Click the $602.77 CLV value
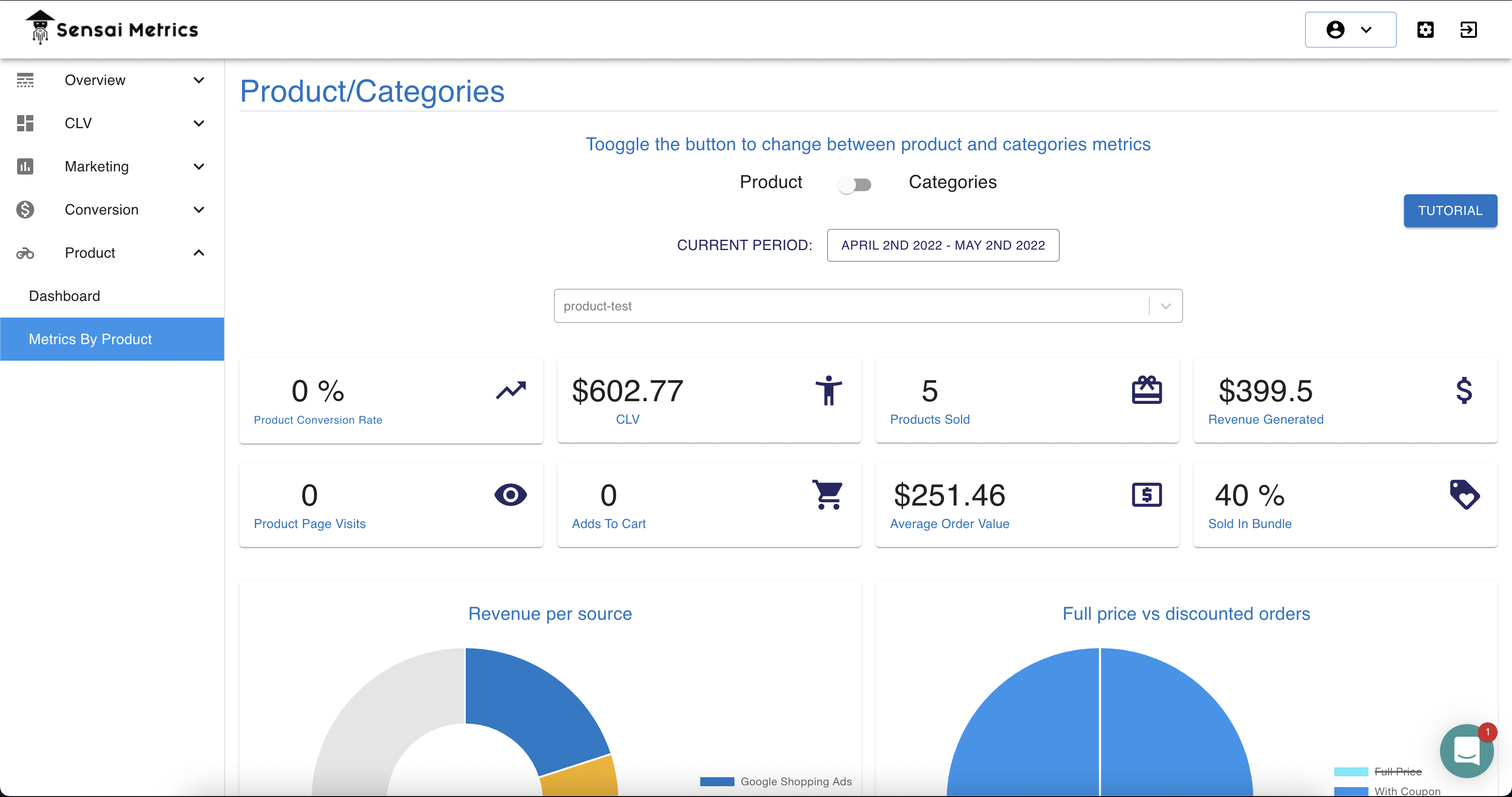This screenshot has height=797, width=1512. point(627,391)
